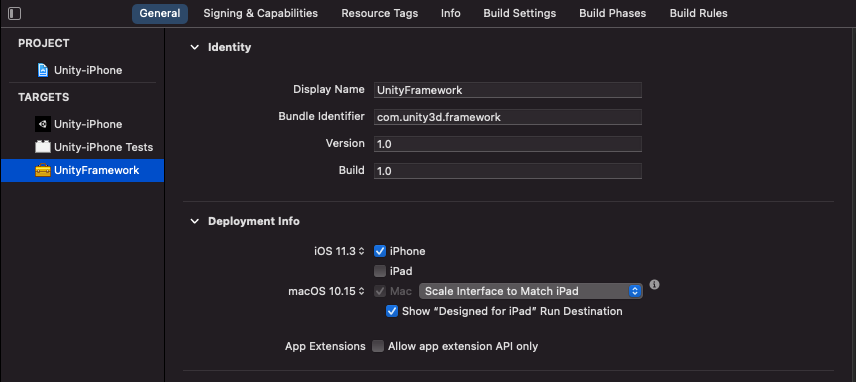The image size is (856, 382).
Task: Click the UnityFramework toolbox icon
Action: [x=43, y=170]
